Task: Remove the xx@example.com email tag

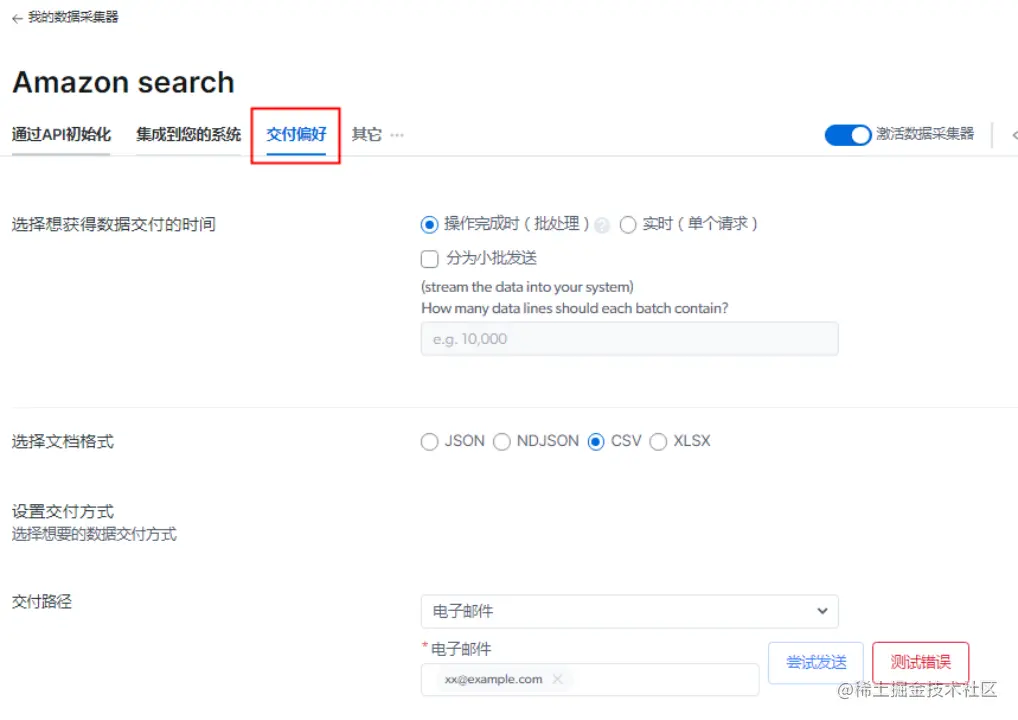Action: click(x=557, y=679)
